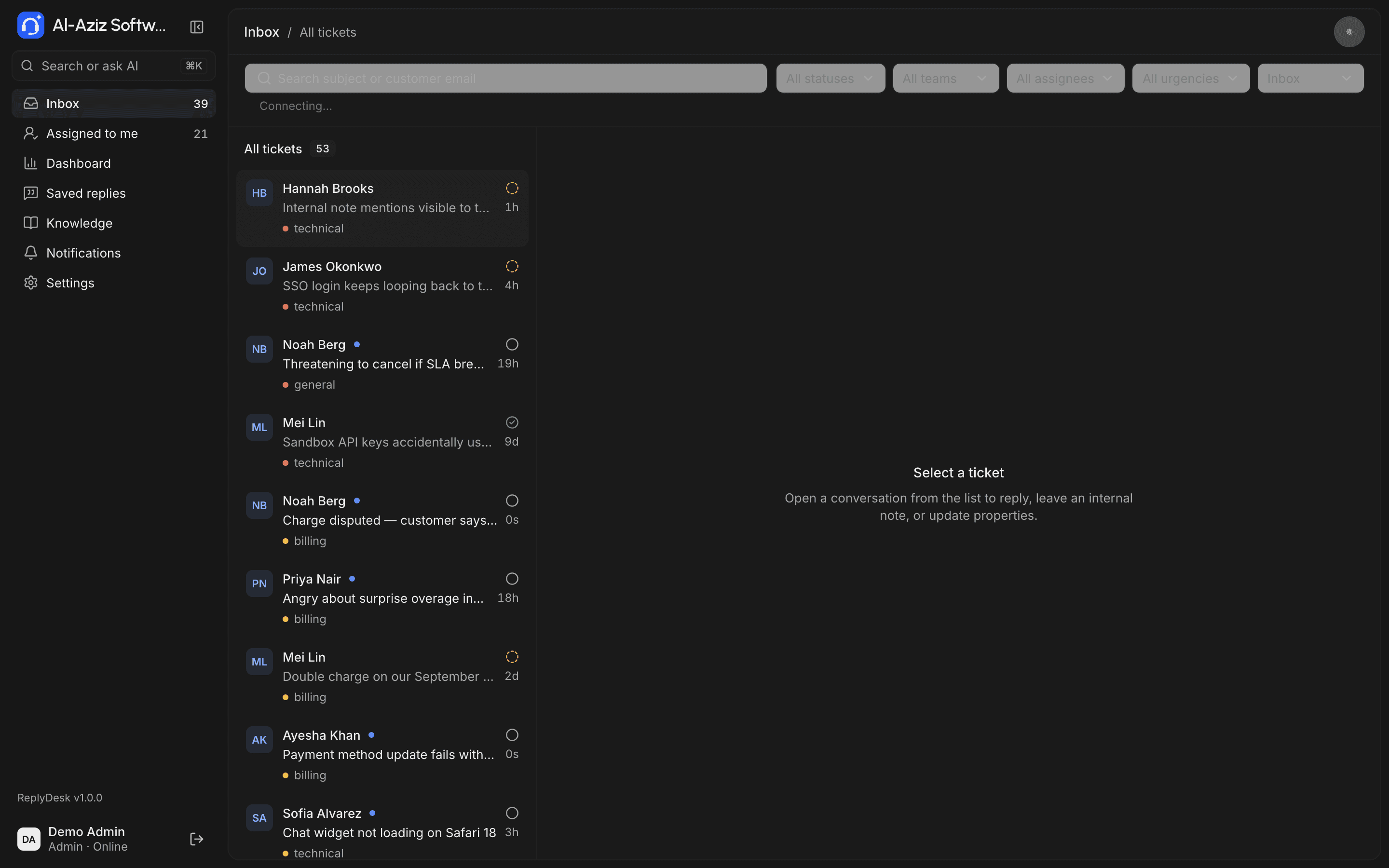Open Inbox in the sidebar
This screenshot has width=1389, height=868.
coord(114,103)
